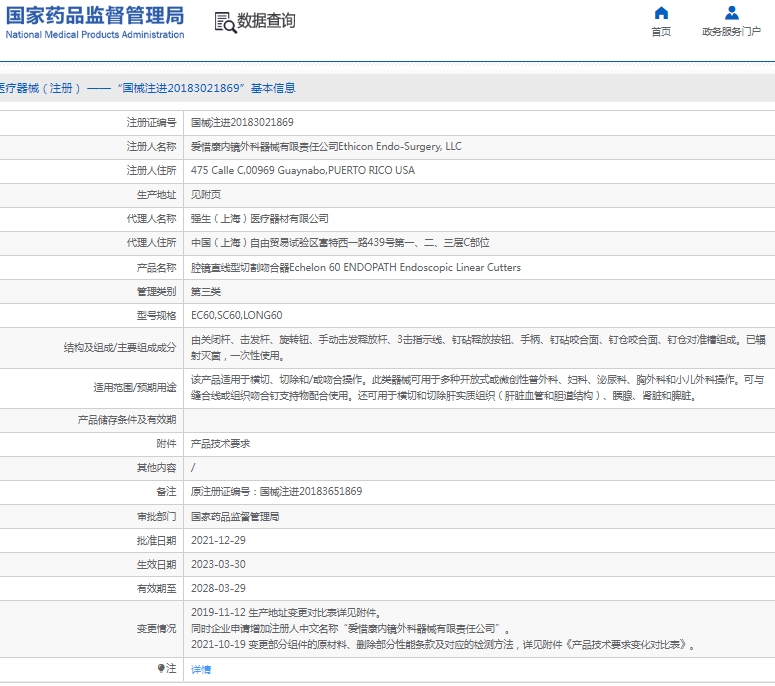Click the 数据查询 search document icon

pos(225,22)
